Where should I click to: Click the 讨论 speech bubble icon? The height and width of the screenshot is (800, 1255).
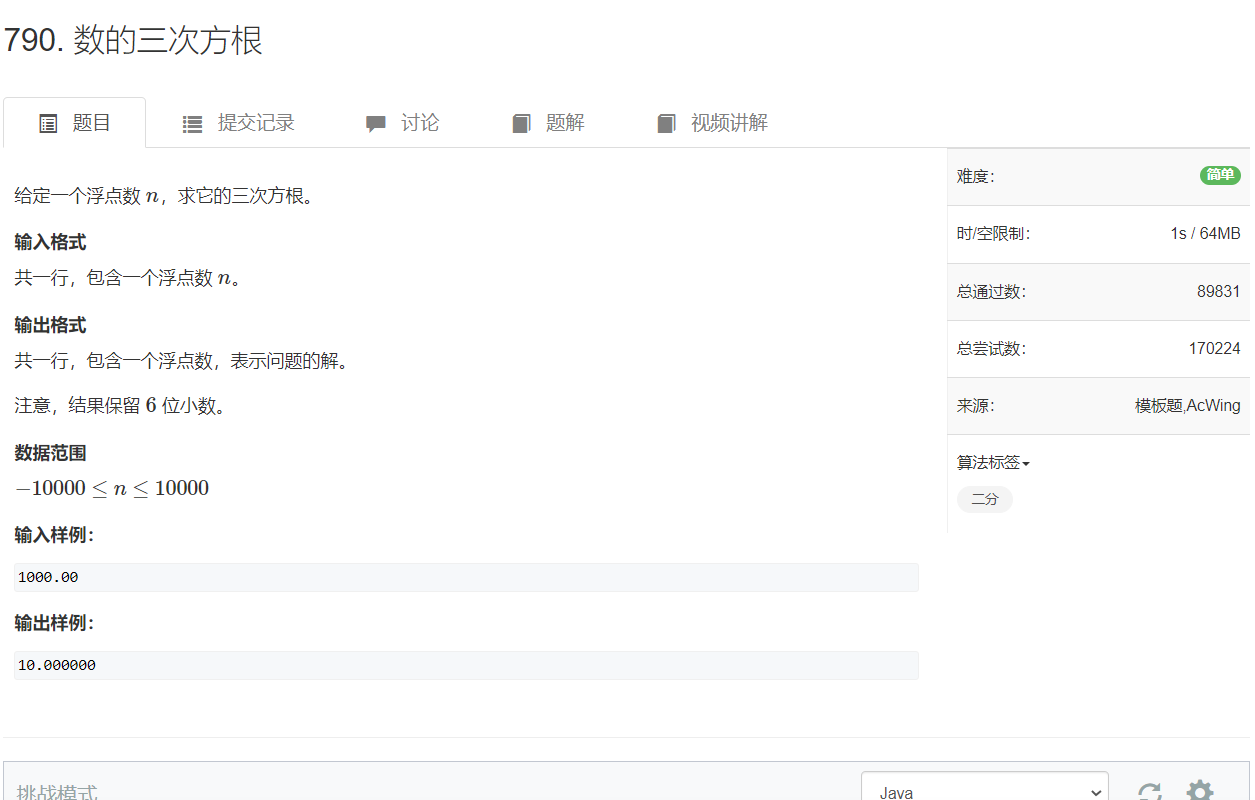click(x=375, y=122)
